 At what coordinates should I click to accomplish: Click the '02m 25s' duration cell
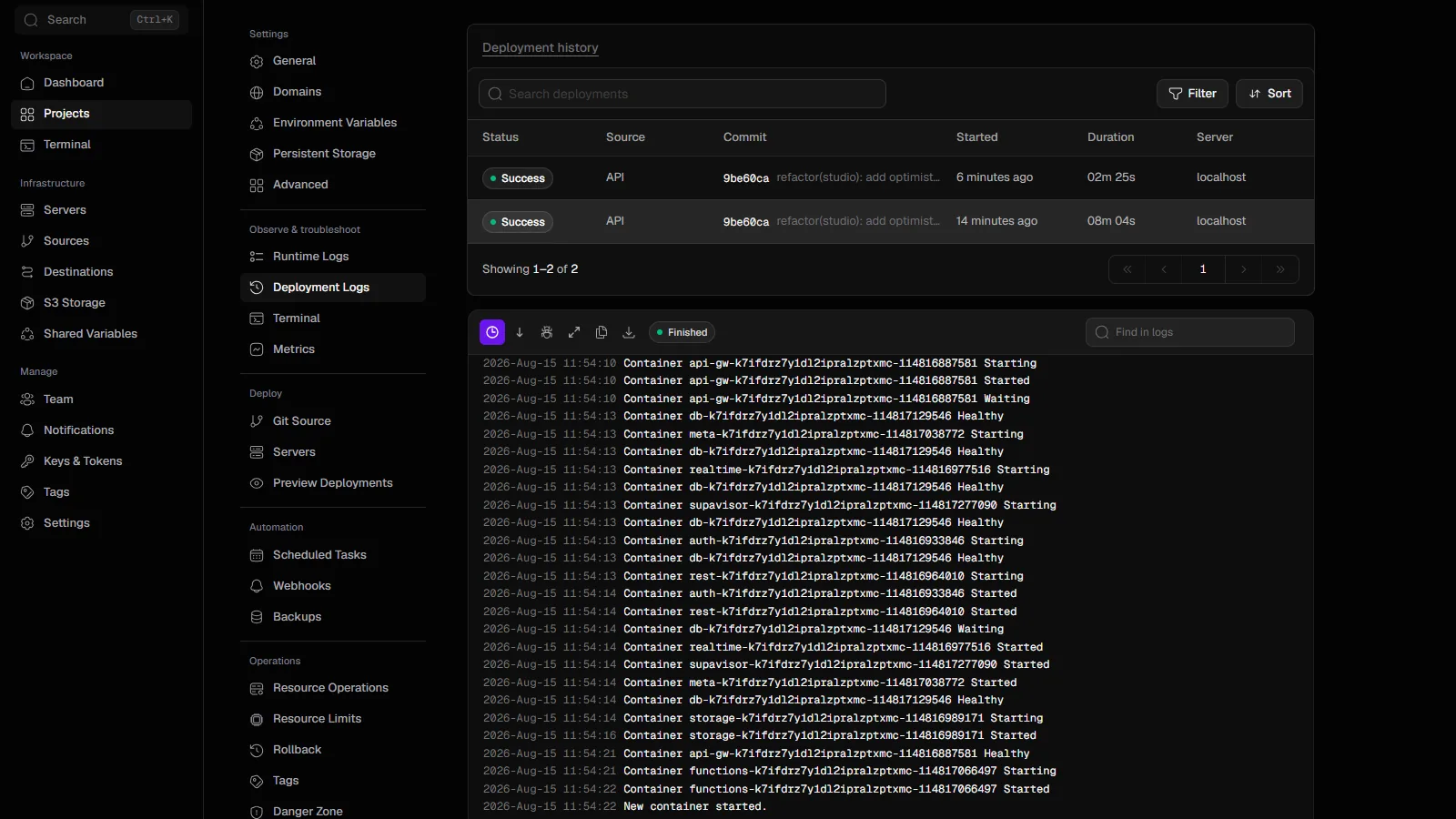tap(1111, 177)
